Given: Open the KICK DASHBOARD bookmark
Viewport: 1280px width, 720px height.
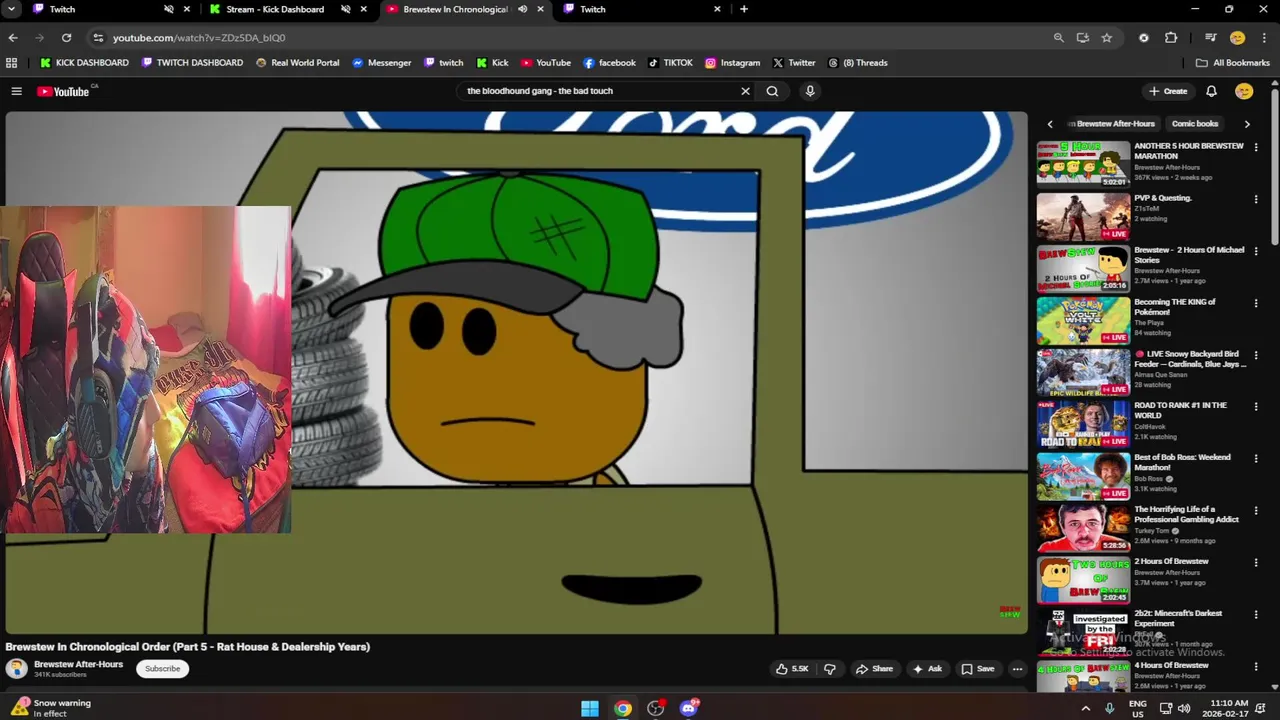Looking at the screenshot, I should (84, 62).
